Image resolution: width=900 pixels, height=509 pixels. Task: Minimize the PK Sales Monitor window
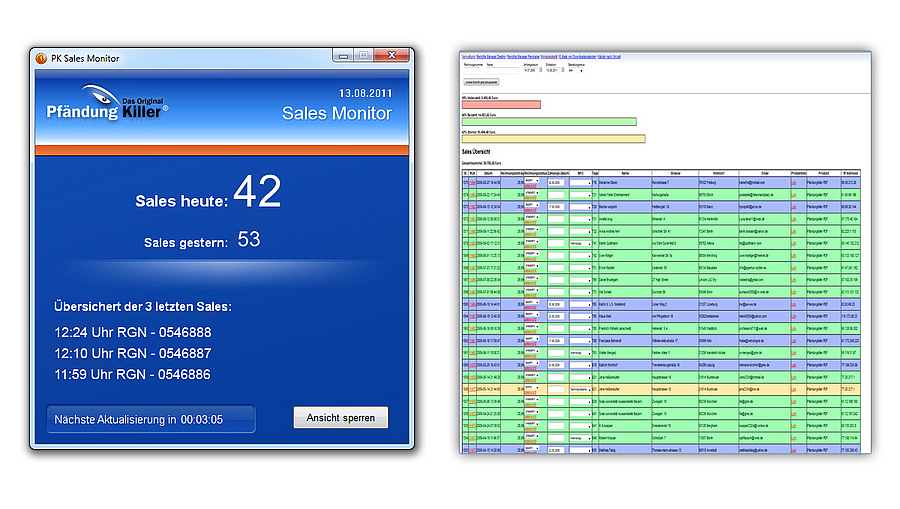[337, 56]
